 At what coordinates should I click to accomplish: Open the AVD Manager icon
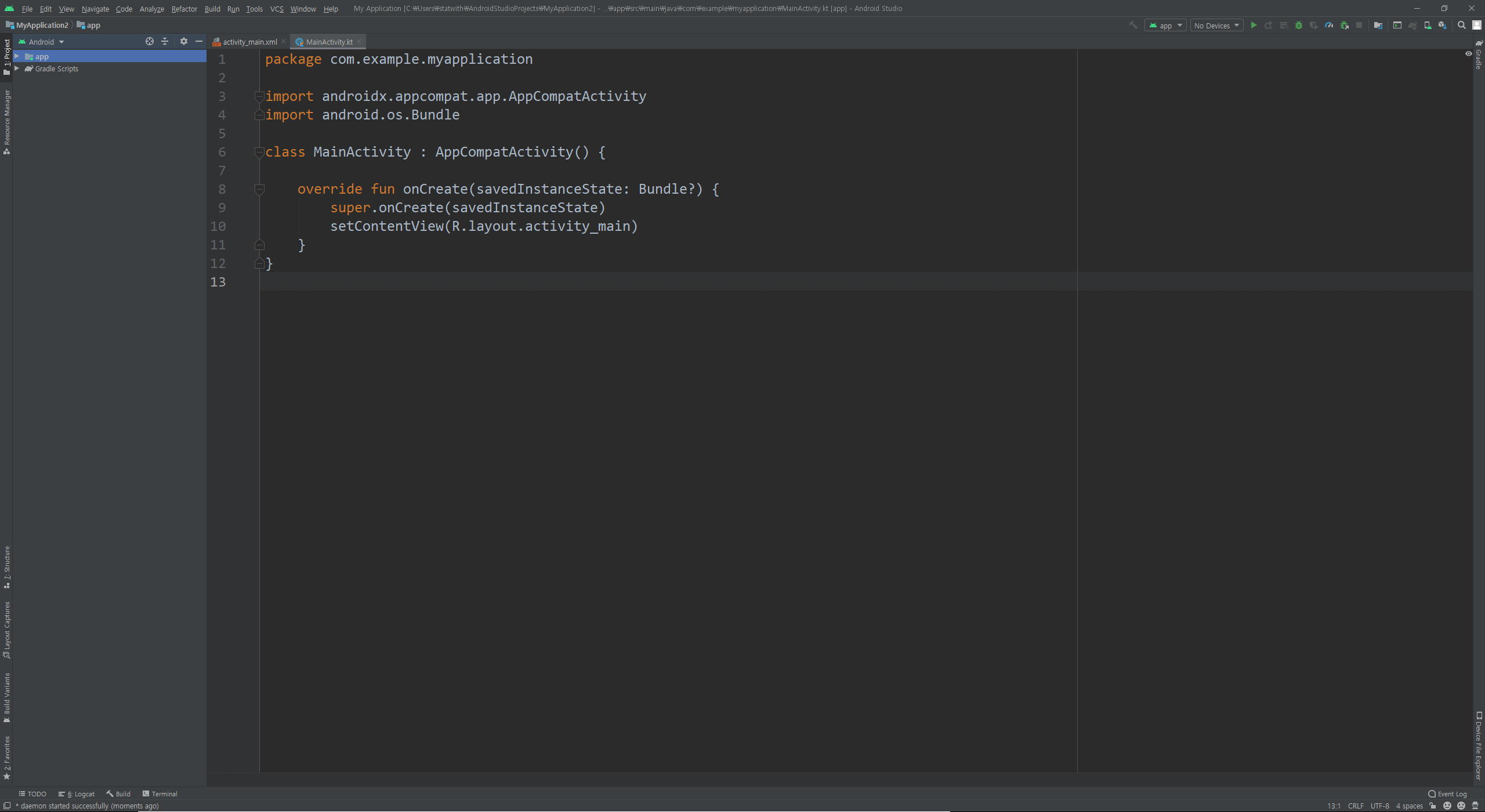1428,26
